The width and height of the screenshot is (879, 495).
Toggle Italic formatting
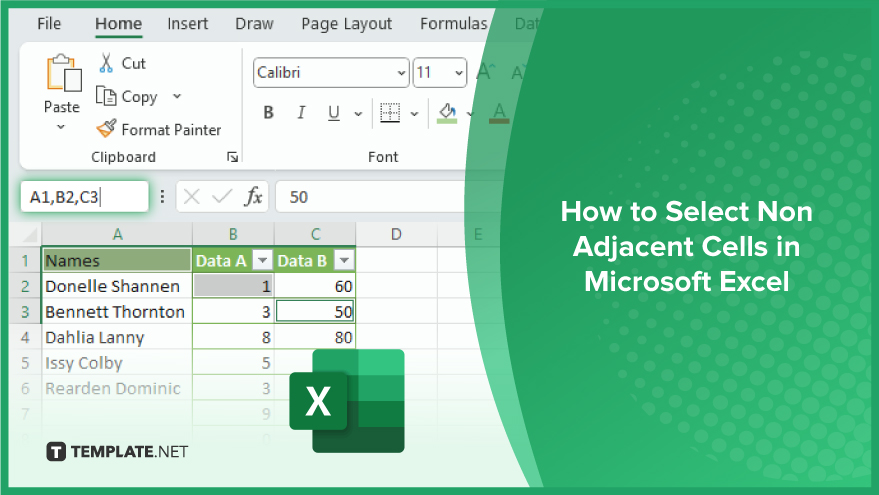click(x=301, y=113)
